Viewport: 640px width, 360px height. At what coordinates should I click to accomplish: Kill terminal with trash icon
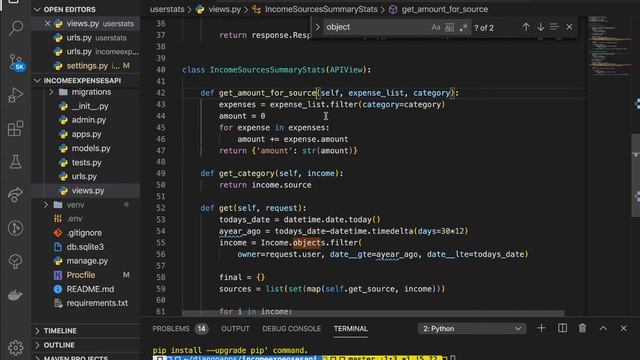click(x=582, y=329)
